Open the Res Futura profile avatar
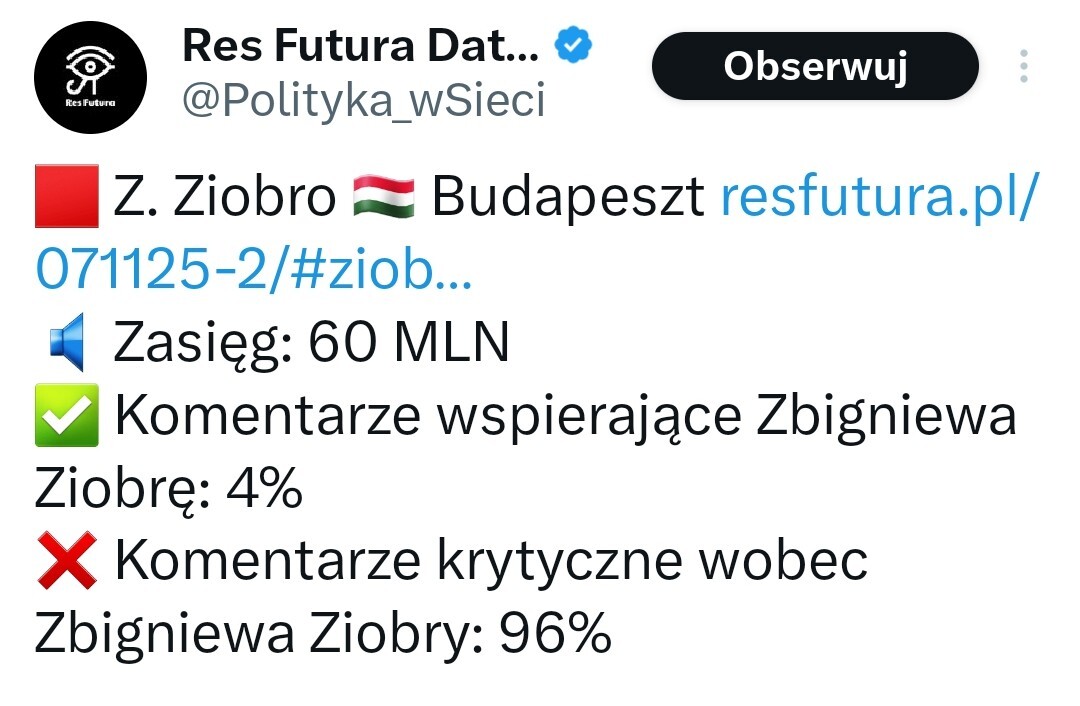Viewport: 1080px width, 706px height. (x=90, y=78)
